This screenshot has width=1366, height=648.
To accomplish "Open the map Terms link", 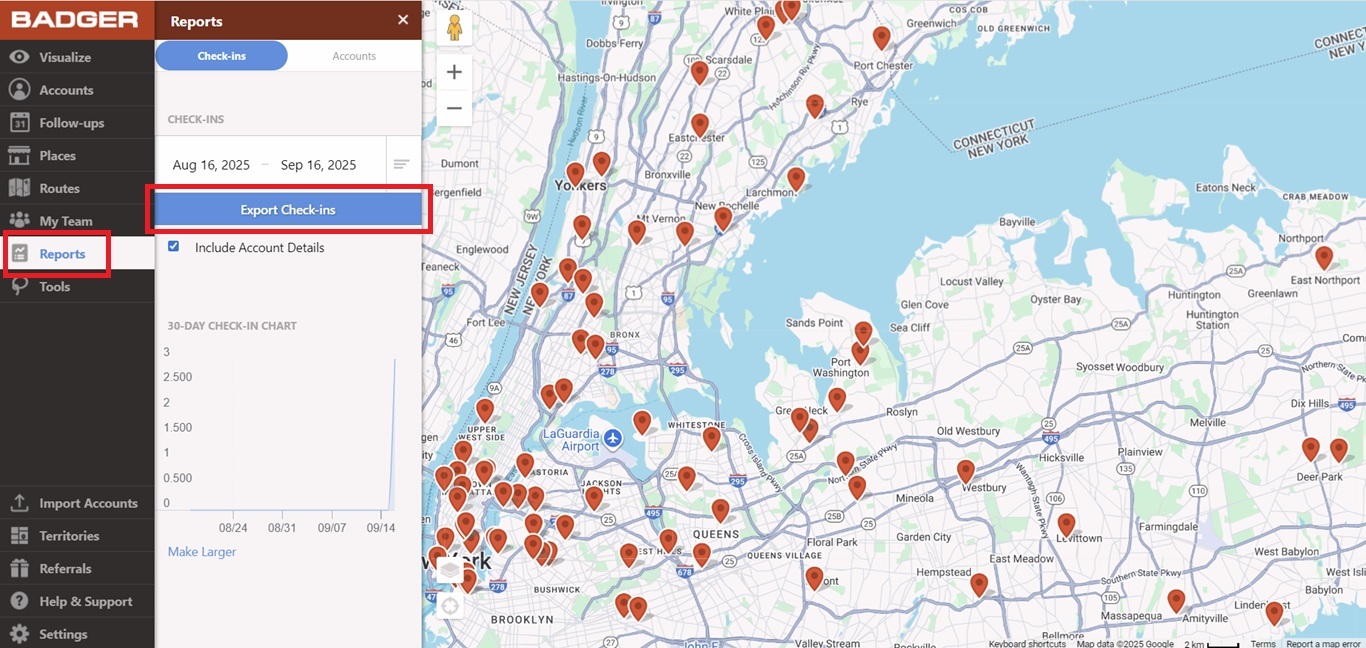I will pyautogui.click(x=1263, y=643).
